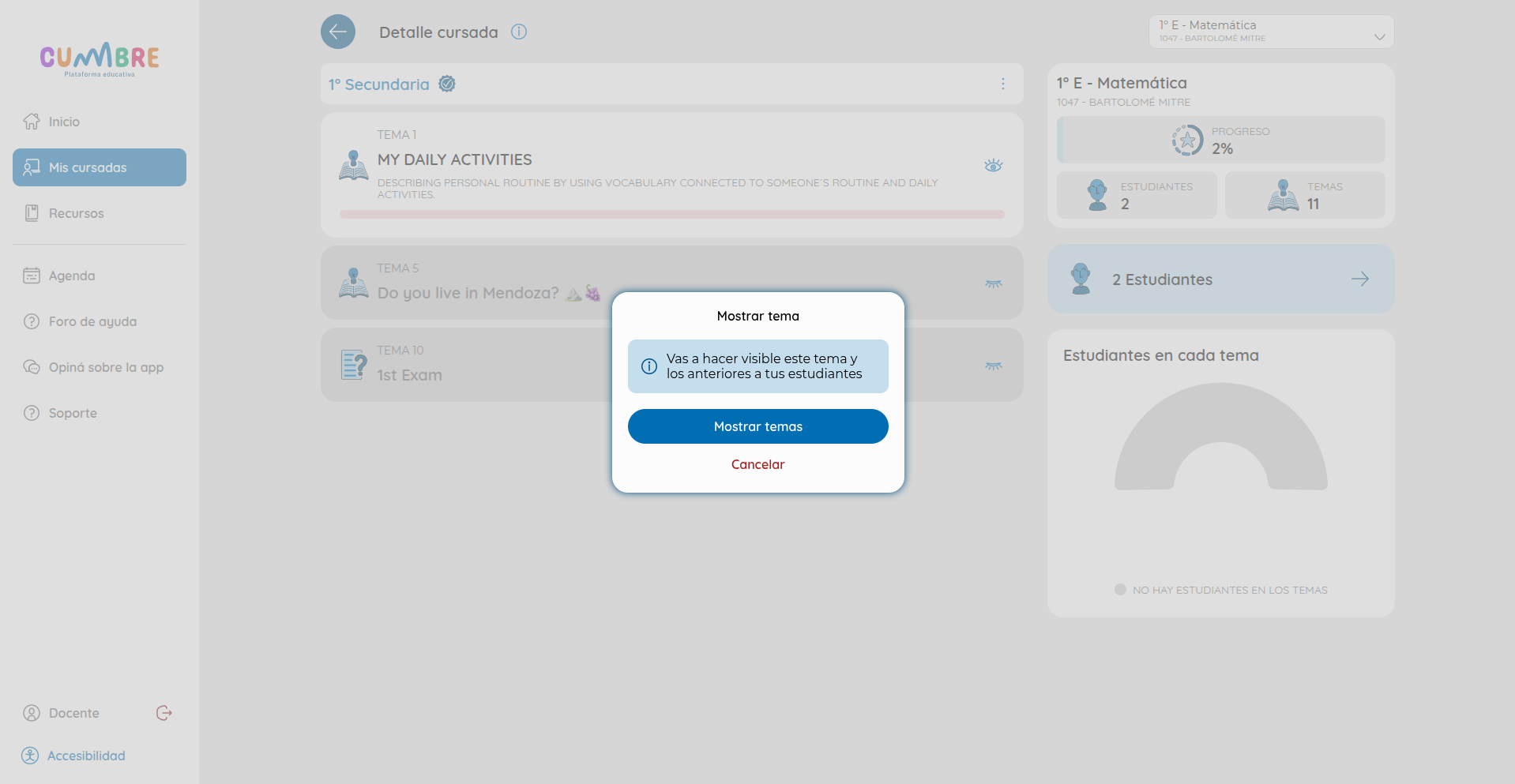The height and width of the screenshot is (784, 1515).
Task: Click the Opiná chat bubble icon
Action: tap(32, 367)
